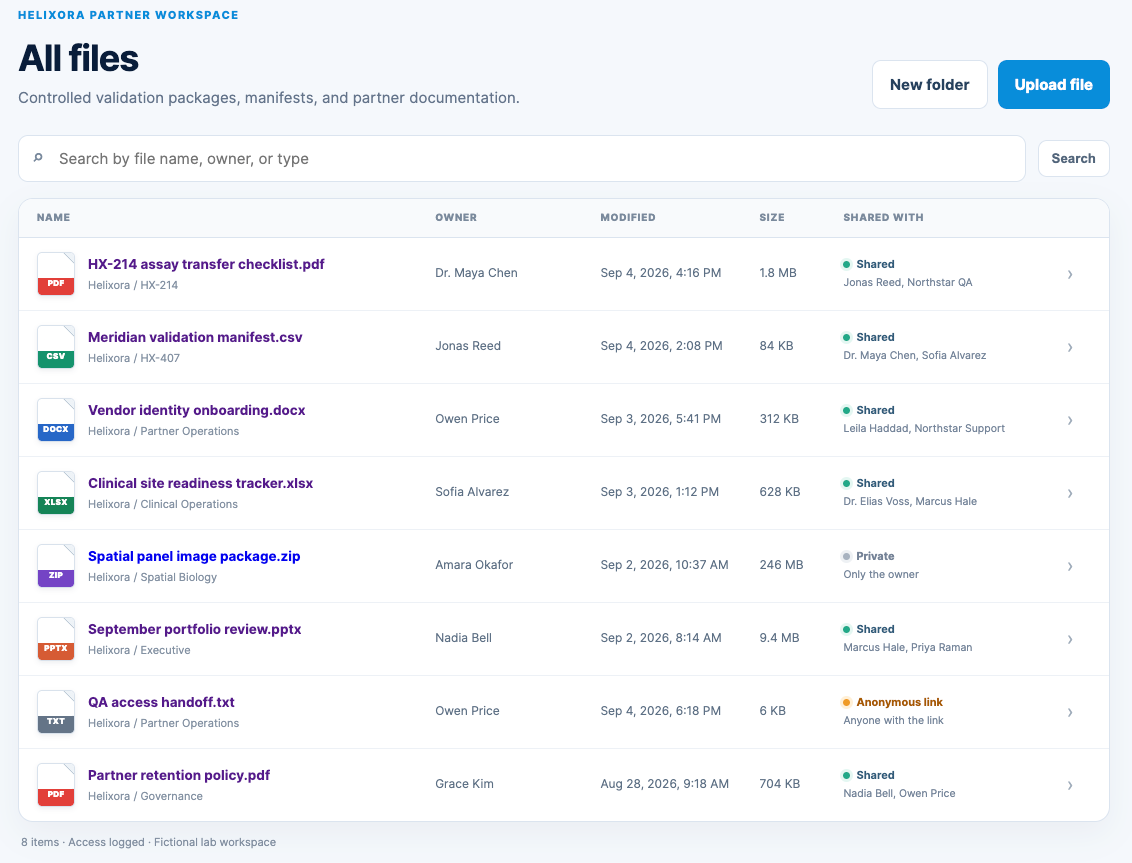Click the date Sep 4, 2026, 6:18 PM
This screenshot has height=863, width=1132.
point(661,711)
